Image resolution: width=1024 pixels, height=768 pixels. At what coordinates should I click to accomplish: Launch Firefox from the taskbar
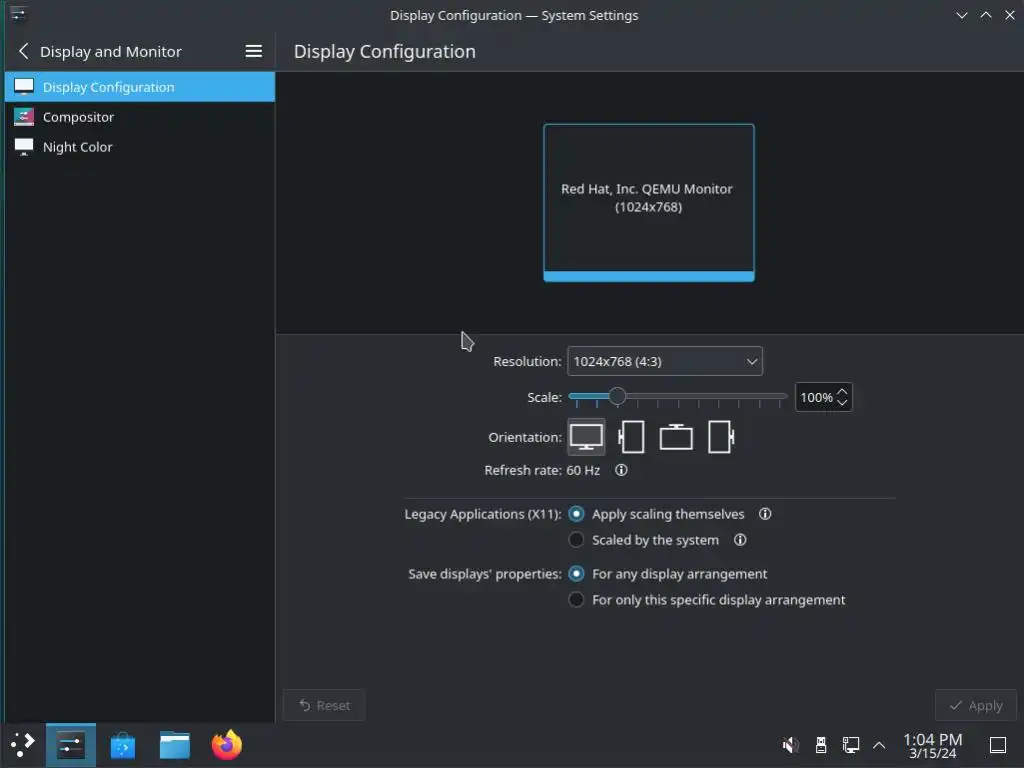[x=227, y=745]
